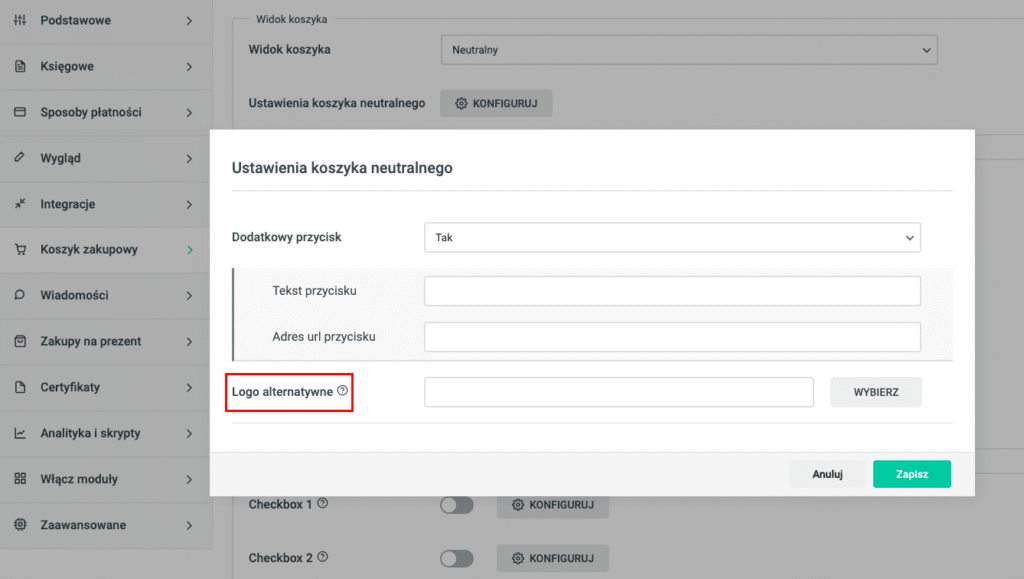Toggle the Checkbox 2 switch

click(456, 558)
